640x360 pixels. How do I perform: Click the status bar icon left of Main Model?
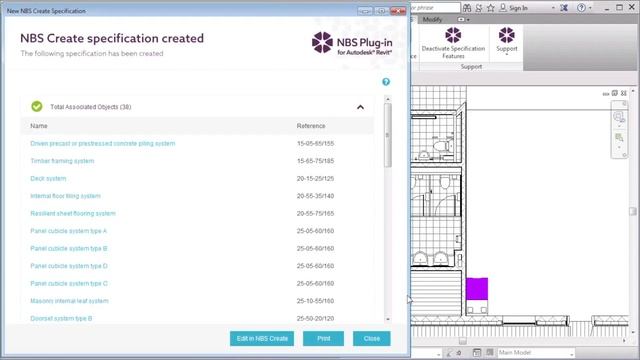[490, 352]
